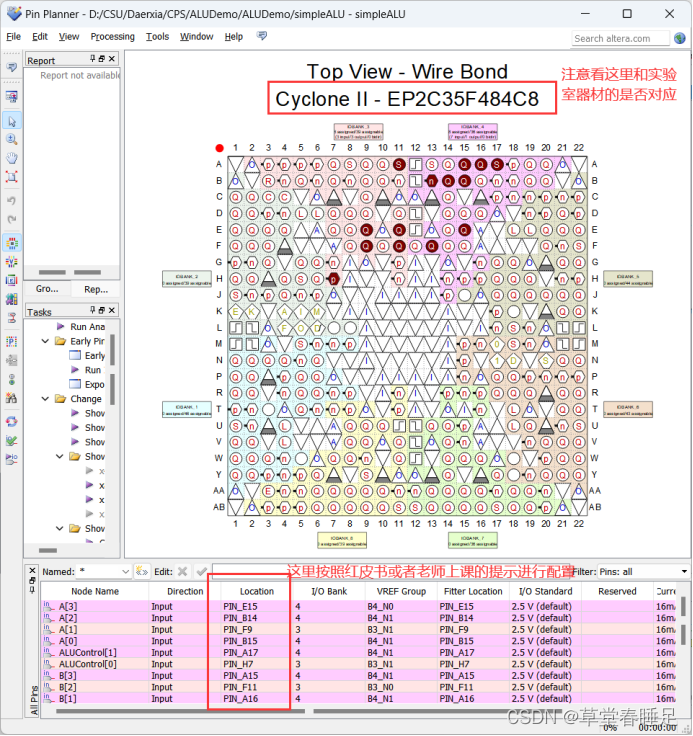Click the circular refresh arrows icon
Image resolution: width=693 pixels, height=736 pixels.
click(12, 422)
